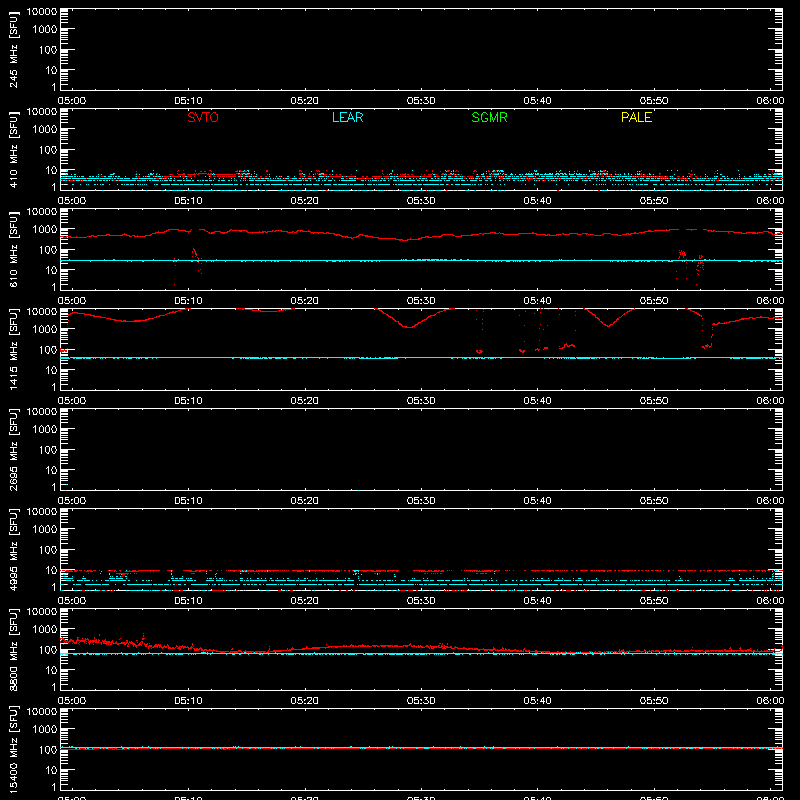
Task: Click 05:10 time label under 2695 MHz panel
Action: [x=188, y=501]
